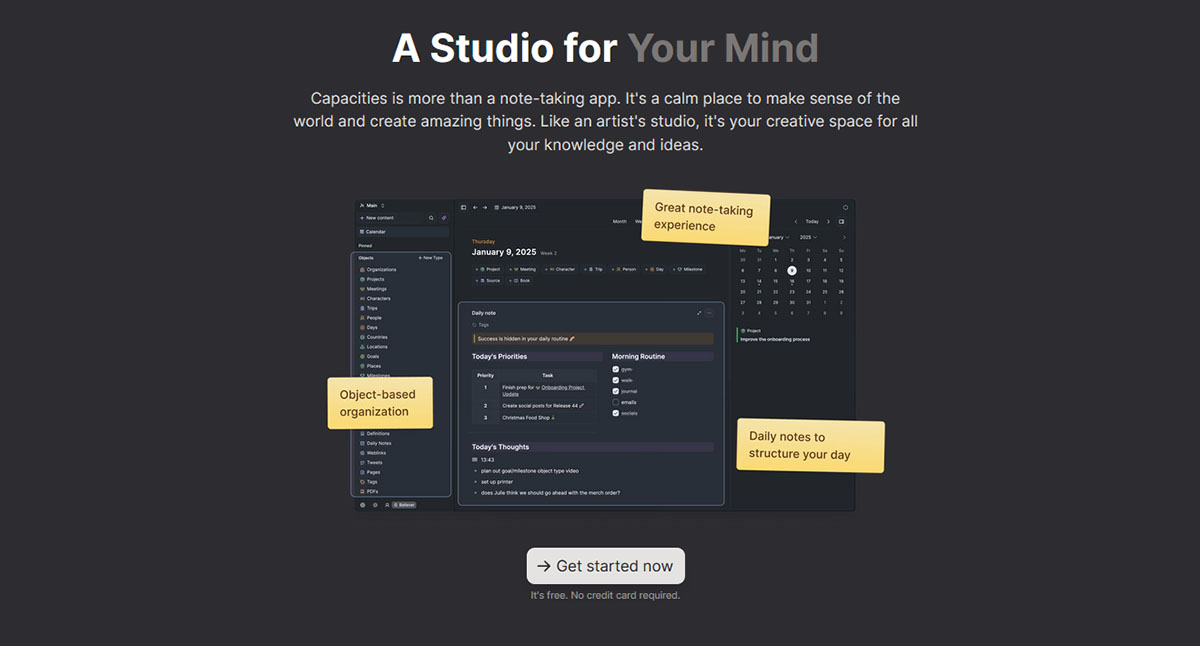This screenshot has height=646, width=1200.
Task: Switch to the Month view tab
Action: point(620,221)
